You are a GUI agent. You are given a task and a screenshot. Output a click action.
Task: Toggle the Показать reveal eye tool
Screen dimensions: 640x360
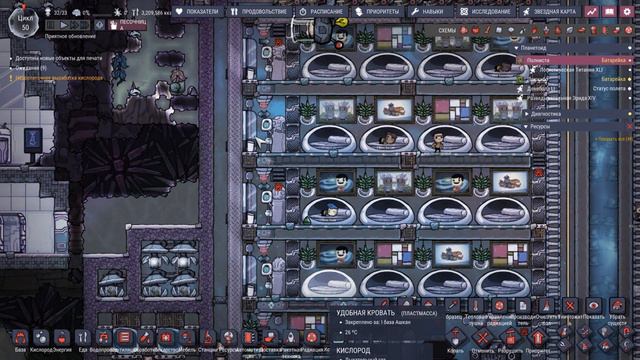[593, 305]
